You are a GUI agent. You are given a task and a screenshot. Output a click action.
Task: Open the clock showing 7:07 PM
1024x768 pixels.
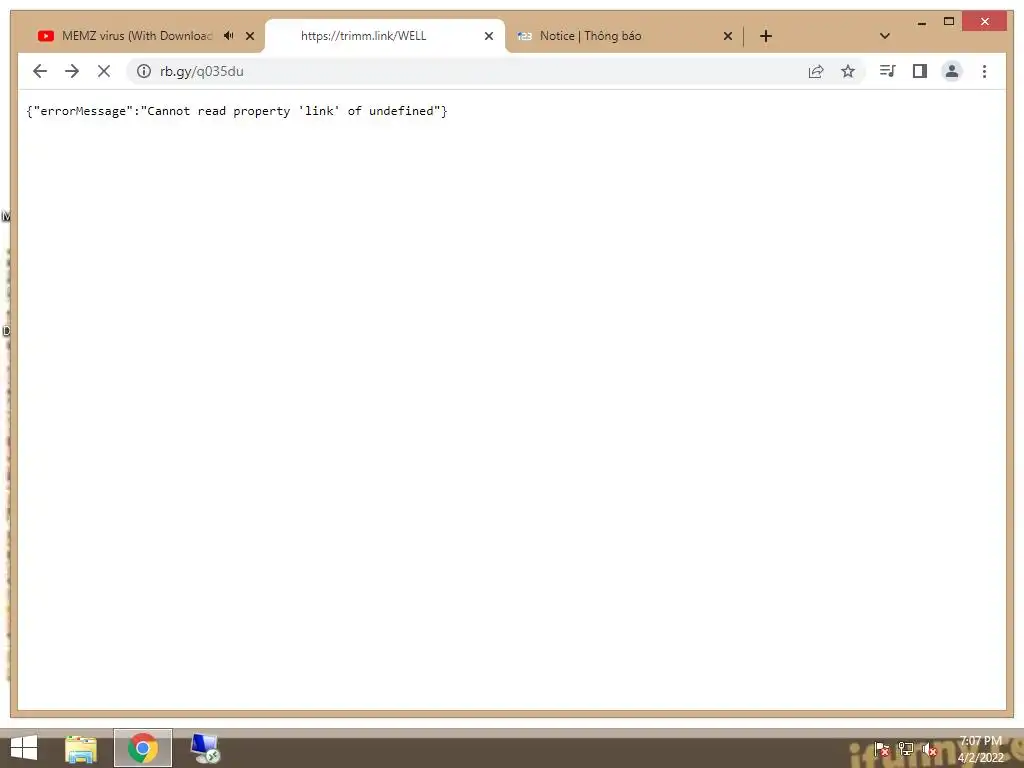tap(980, 749)
